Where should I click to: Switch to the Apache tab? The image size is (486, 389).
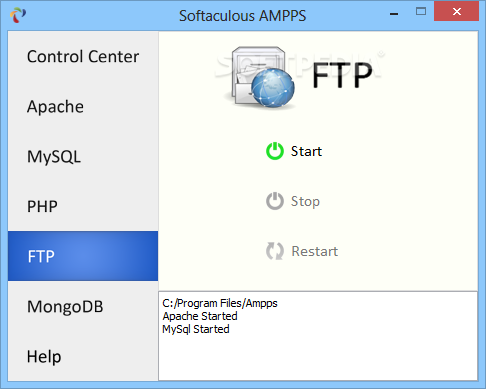click(83, 106)
